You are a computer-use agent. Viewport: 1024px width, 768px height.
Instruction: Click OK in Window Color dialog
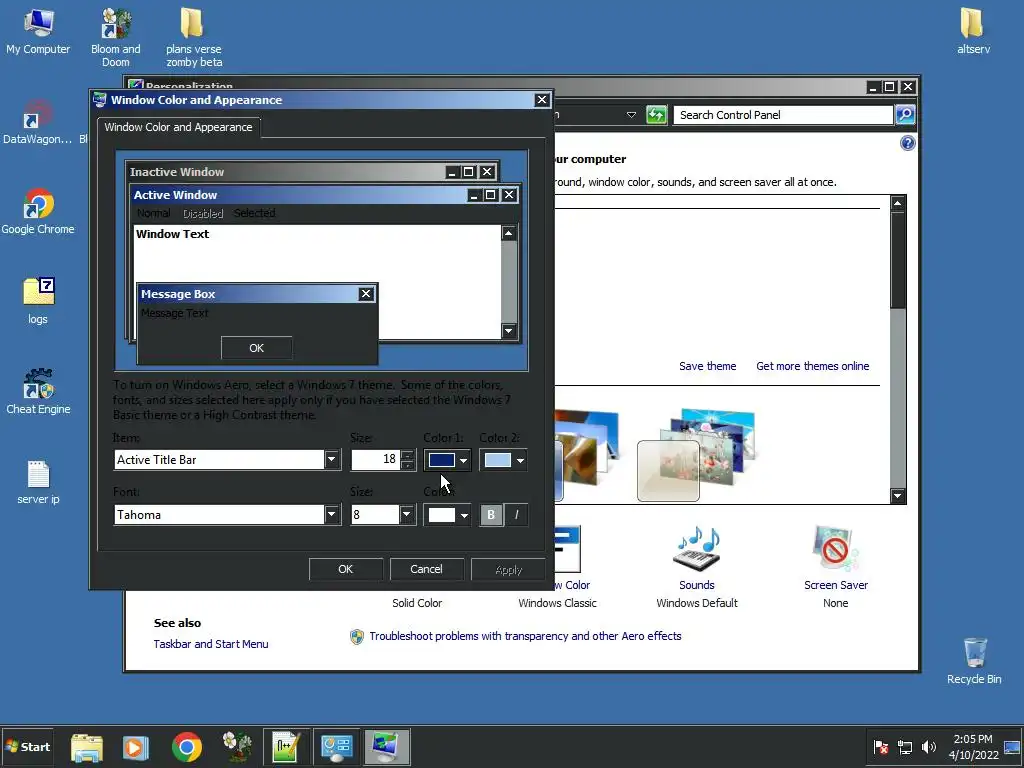tap(345, 569)
